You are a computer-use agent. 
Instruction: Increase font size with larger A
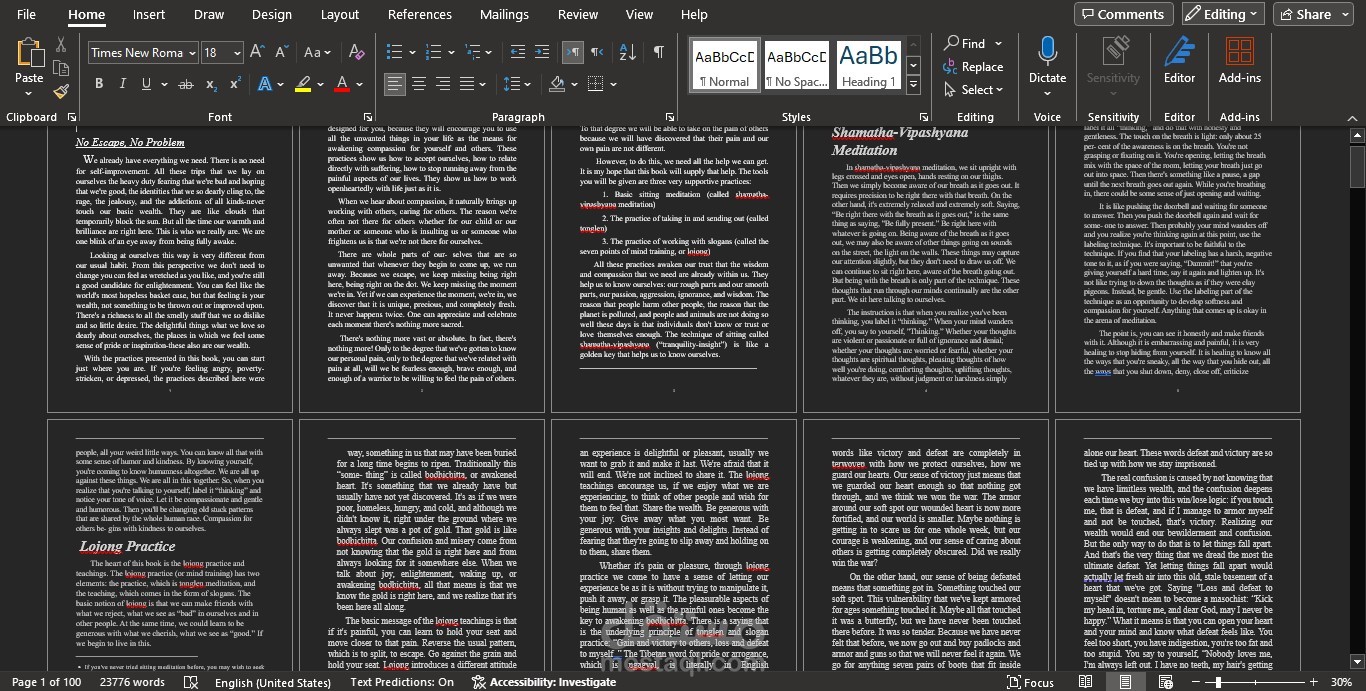point(257,52)
